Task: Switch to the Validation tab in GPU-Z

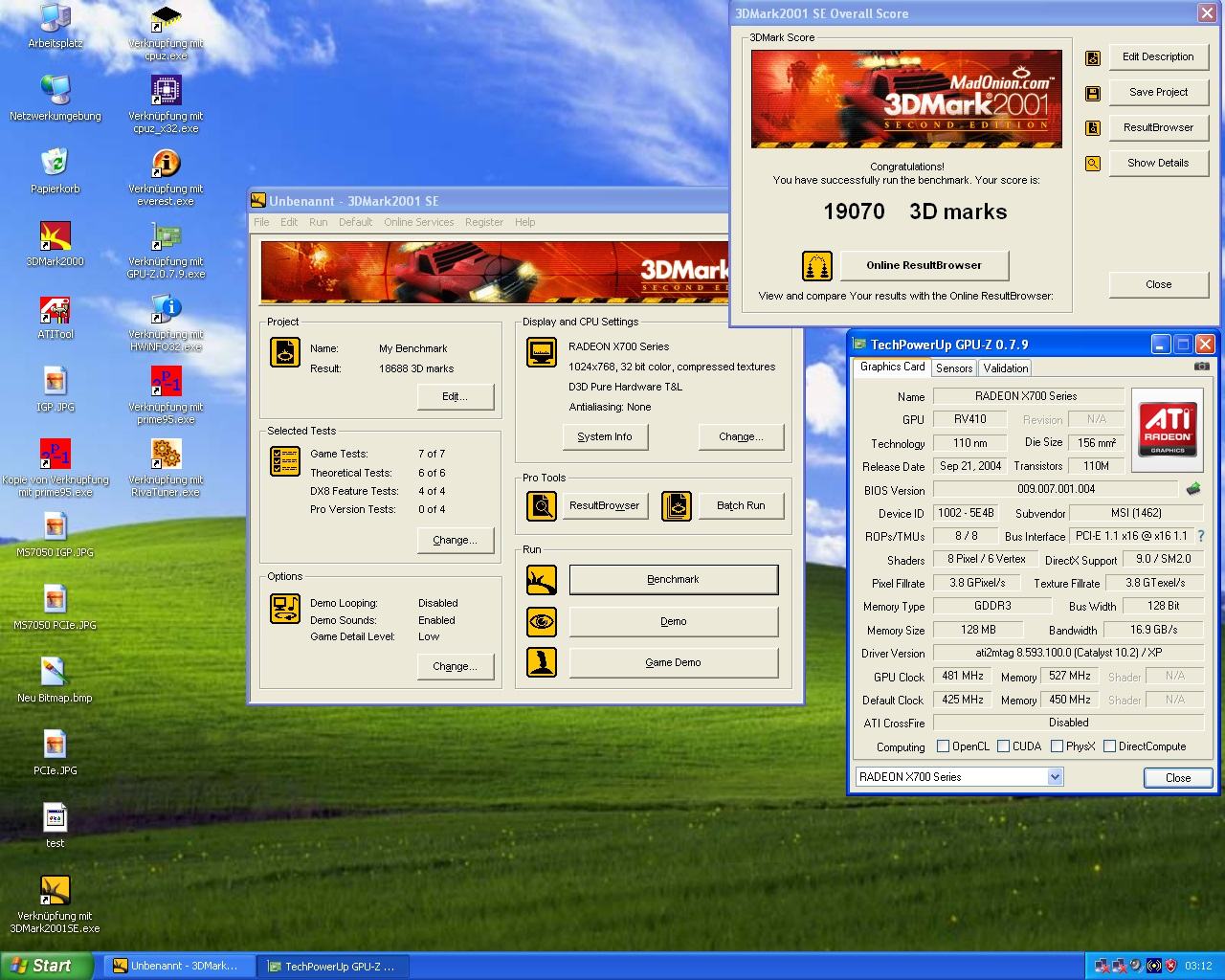Action: 1005,368
